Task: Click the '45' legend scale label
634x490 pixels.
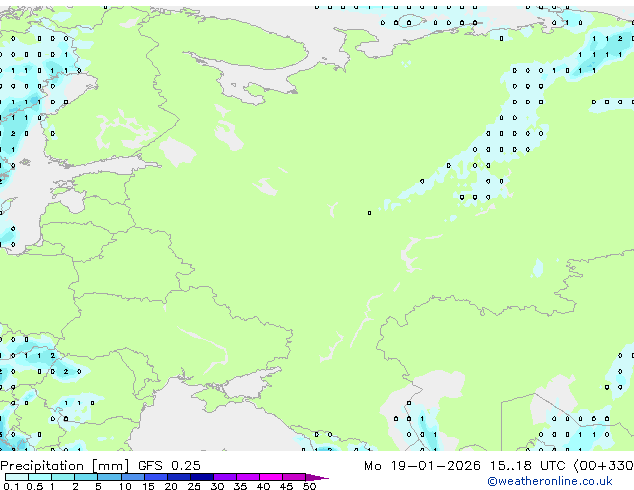Action: click(286, 486)
